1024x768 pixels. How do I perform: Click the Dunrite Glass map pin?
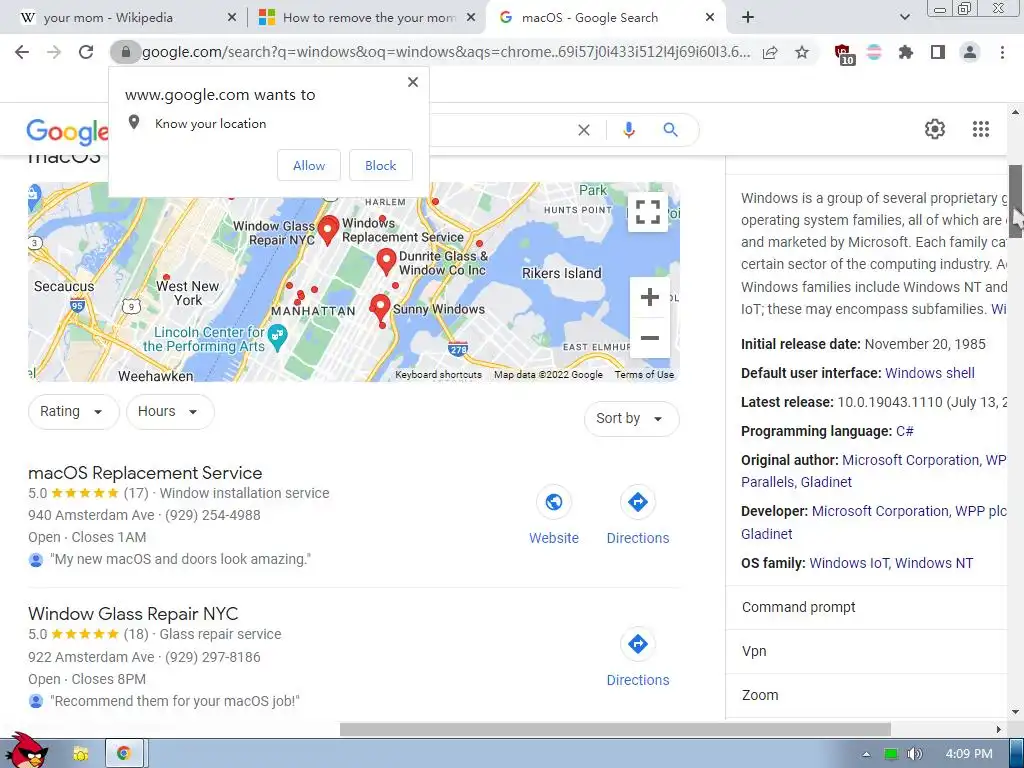(387, 261)
